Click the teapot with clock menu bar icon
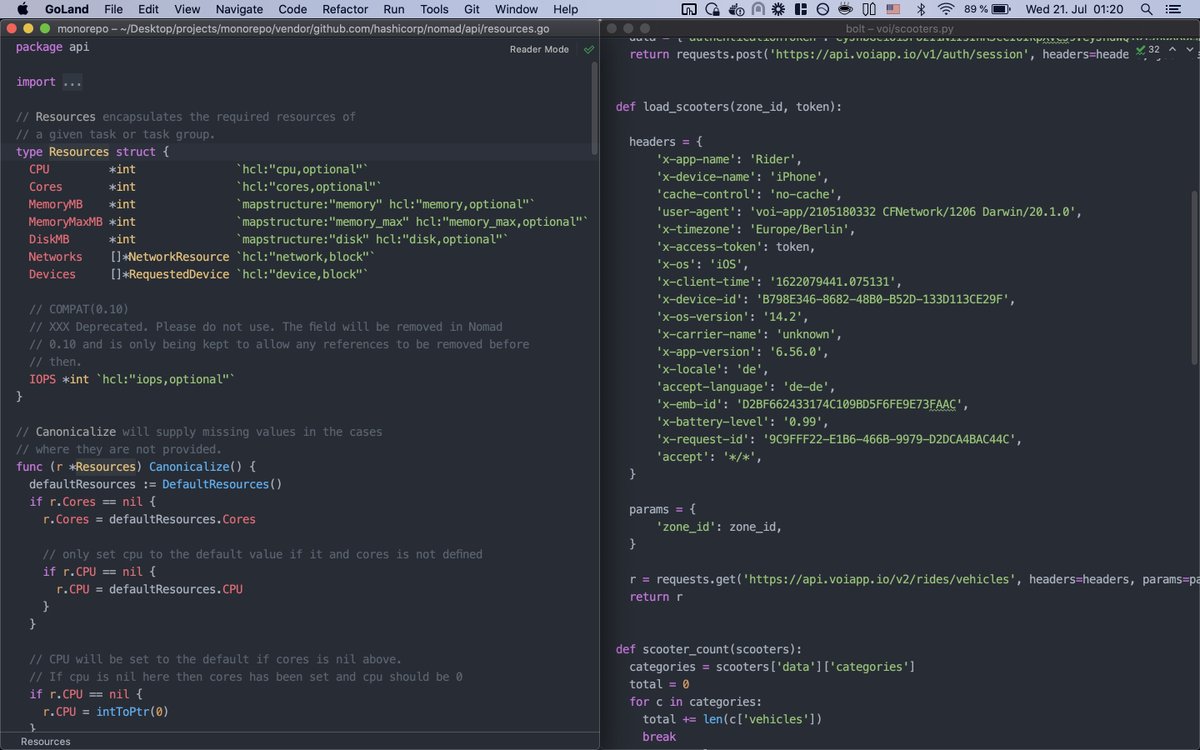Screen dimensions: 1200x750 (x=735, y=9)
